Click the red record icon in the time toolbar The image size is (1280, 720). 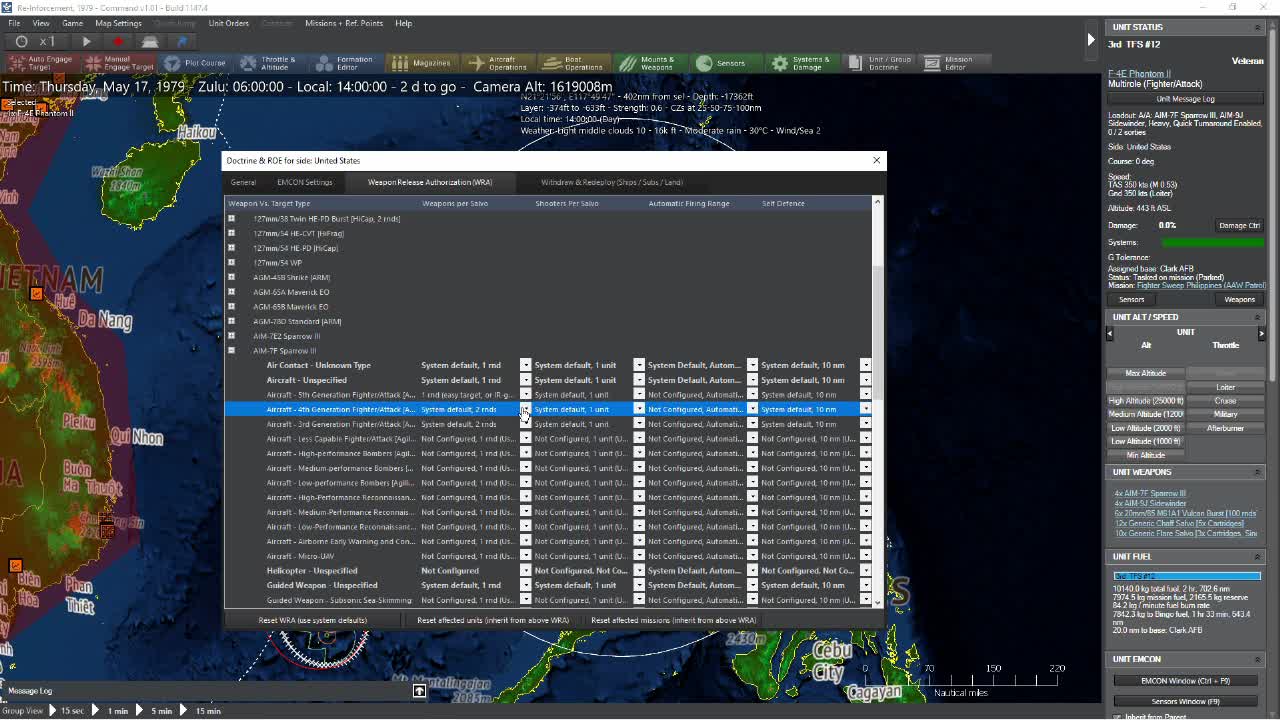(118, 41)
